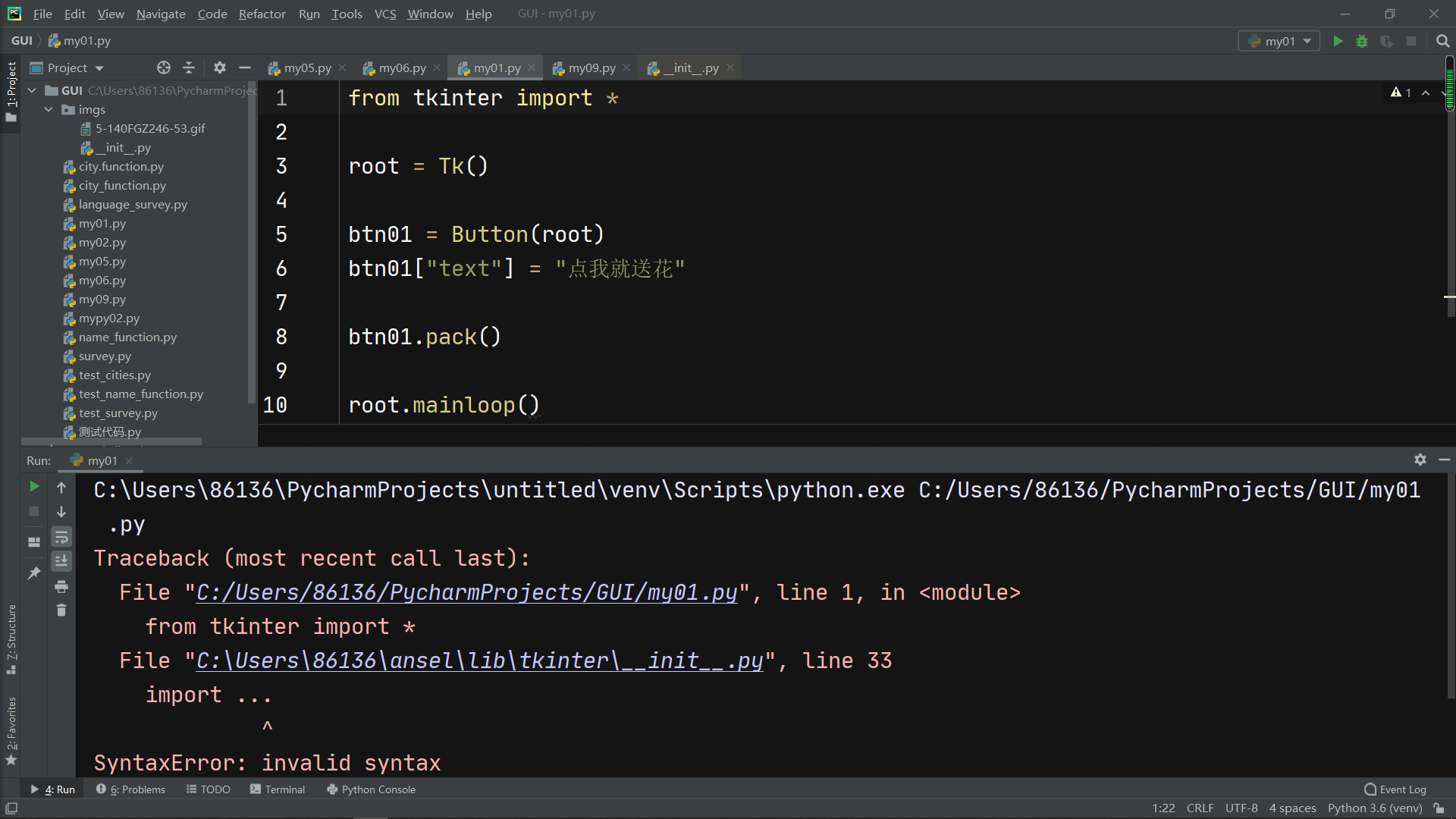This screenshot has height=819, width=1456.
Task: Click the warning indicator in editor
Action: [x=1401, y=93]
